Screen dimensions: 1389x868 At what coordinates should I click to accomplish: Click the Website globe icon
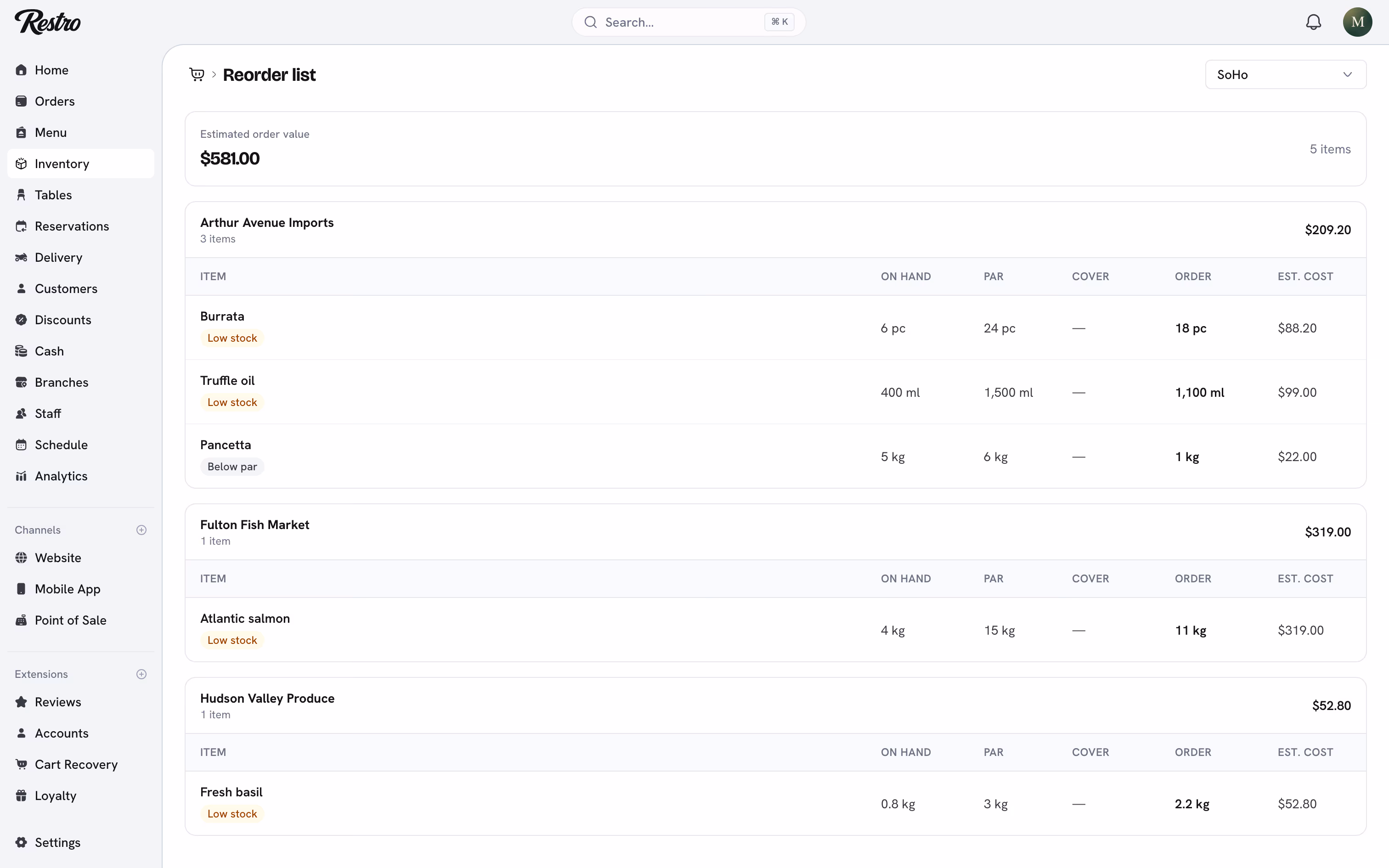pyautogui.click(x=21, y=558)
